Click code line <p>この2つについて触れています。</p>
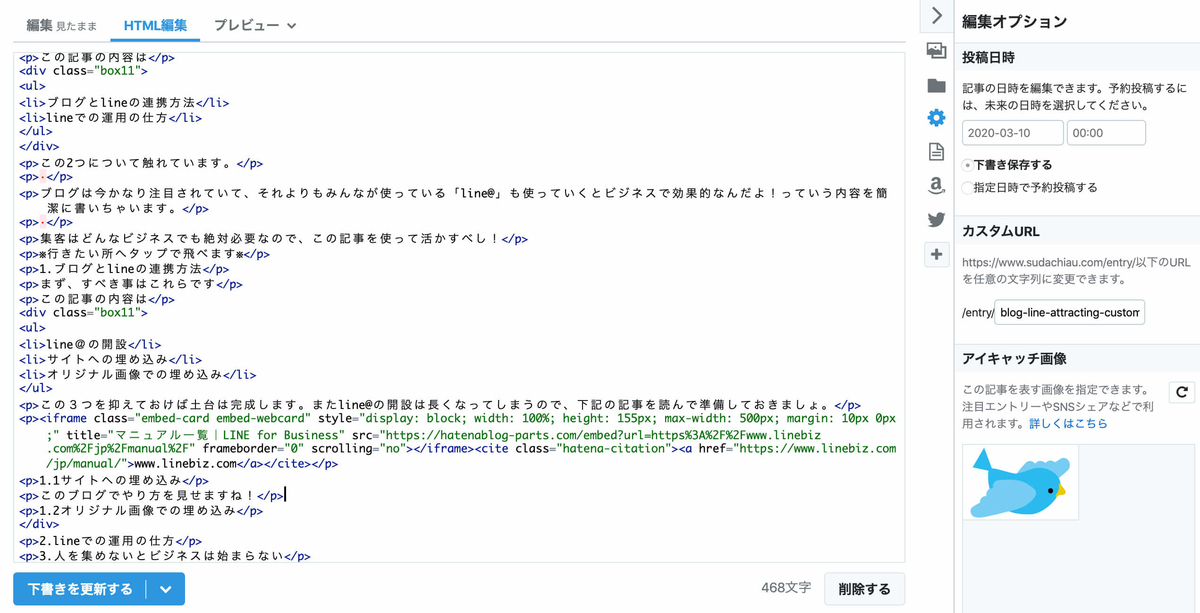Screen dimensions: 1200x613 point(141,163)
